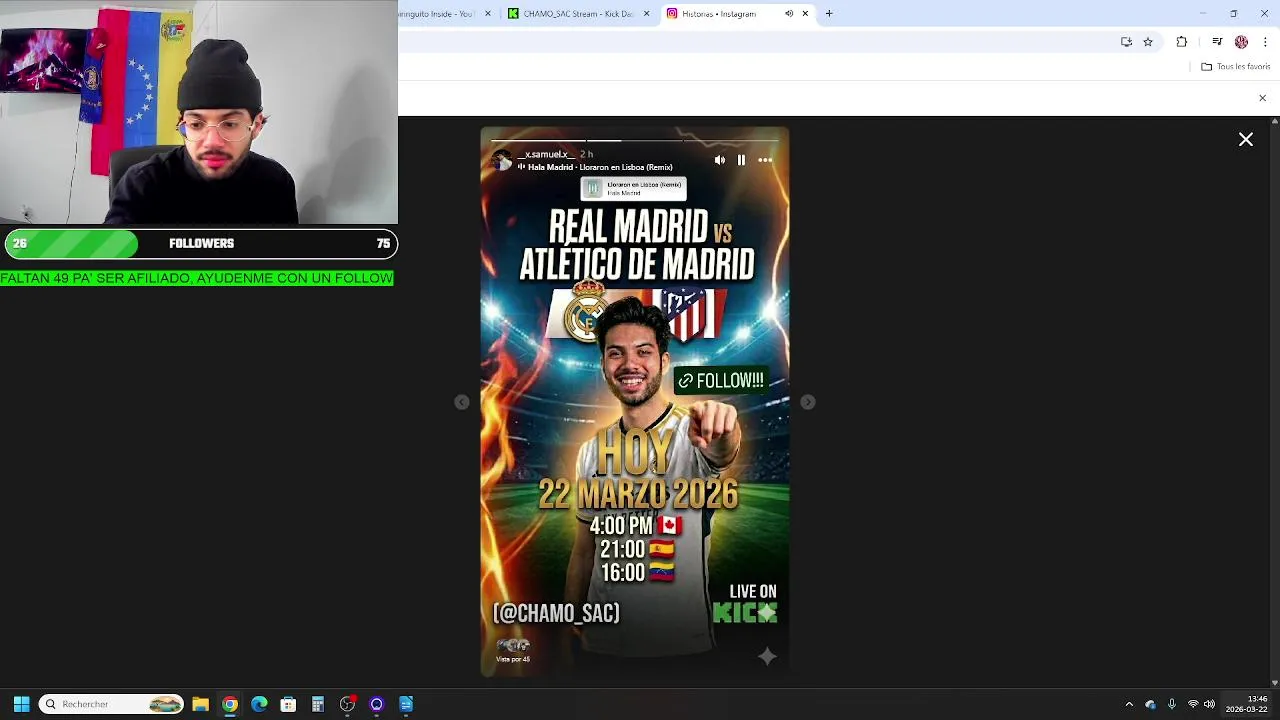Click the Hala Madrid song title link

(x=600, y=167)
